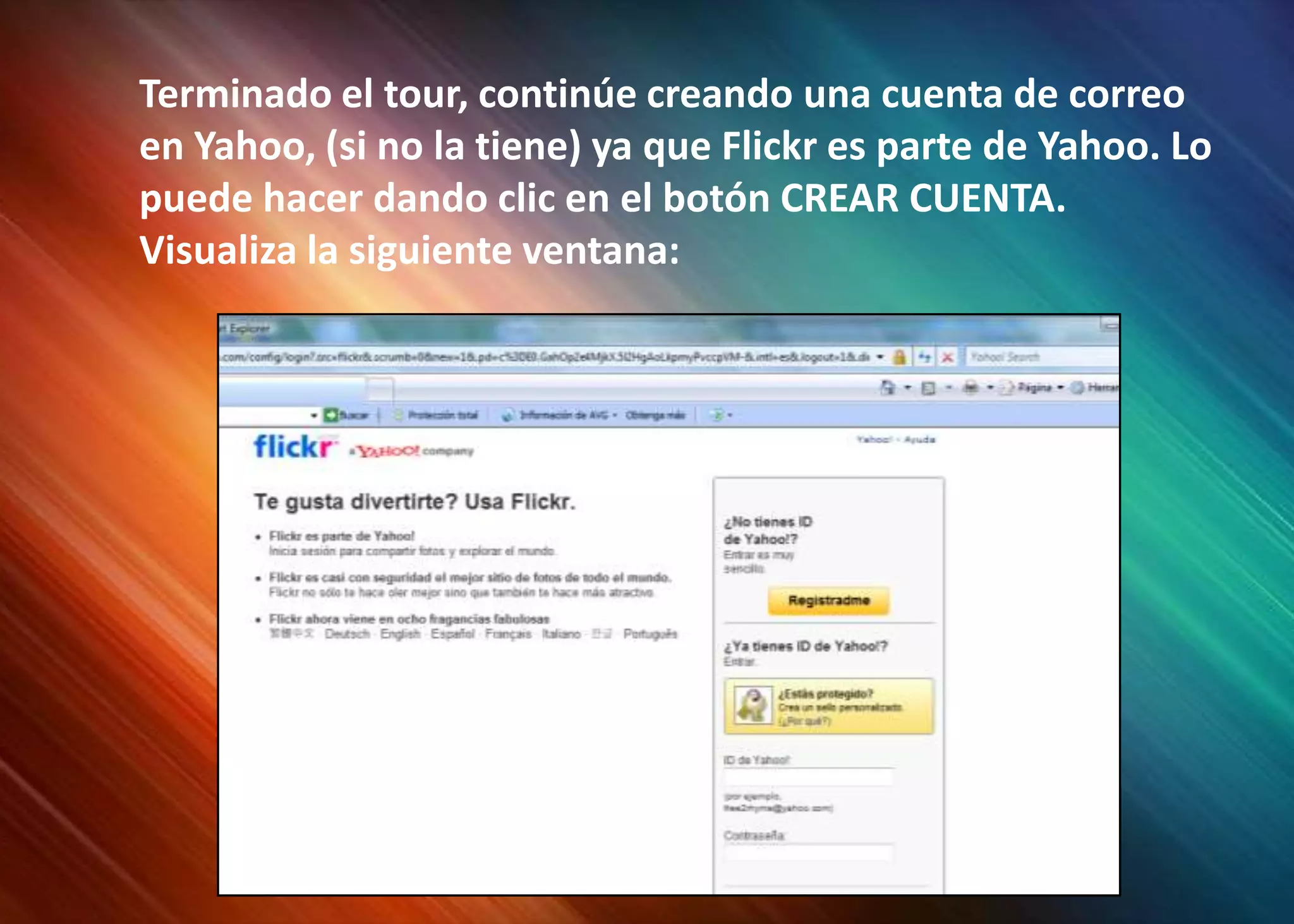Click the Ayuda help link

point(919,440)
